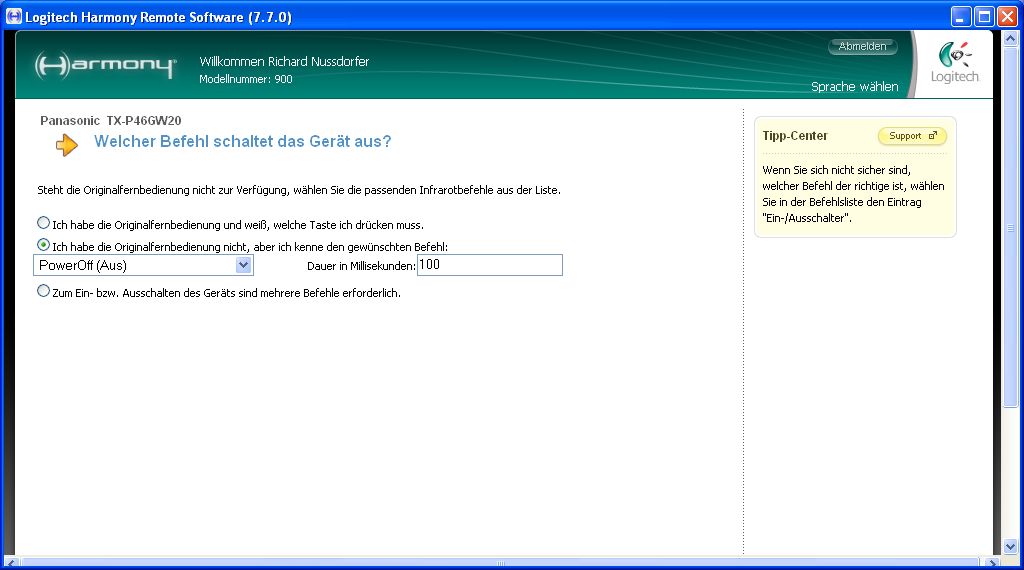Viewport: 1024px width, 570px height.
Task: Minimize the Harmony Remote Software window
Action: pyautogui.click(x=961, y=17)
